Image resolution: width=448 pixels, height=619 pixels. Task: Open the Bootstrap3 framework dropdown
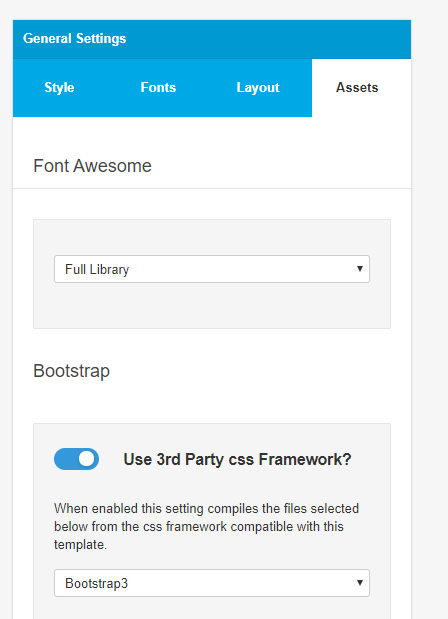[x=212, y=583]
